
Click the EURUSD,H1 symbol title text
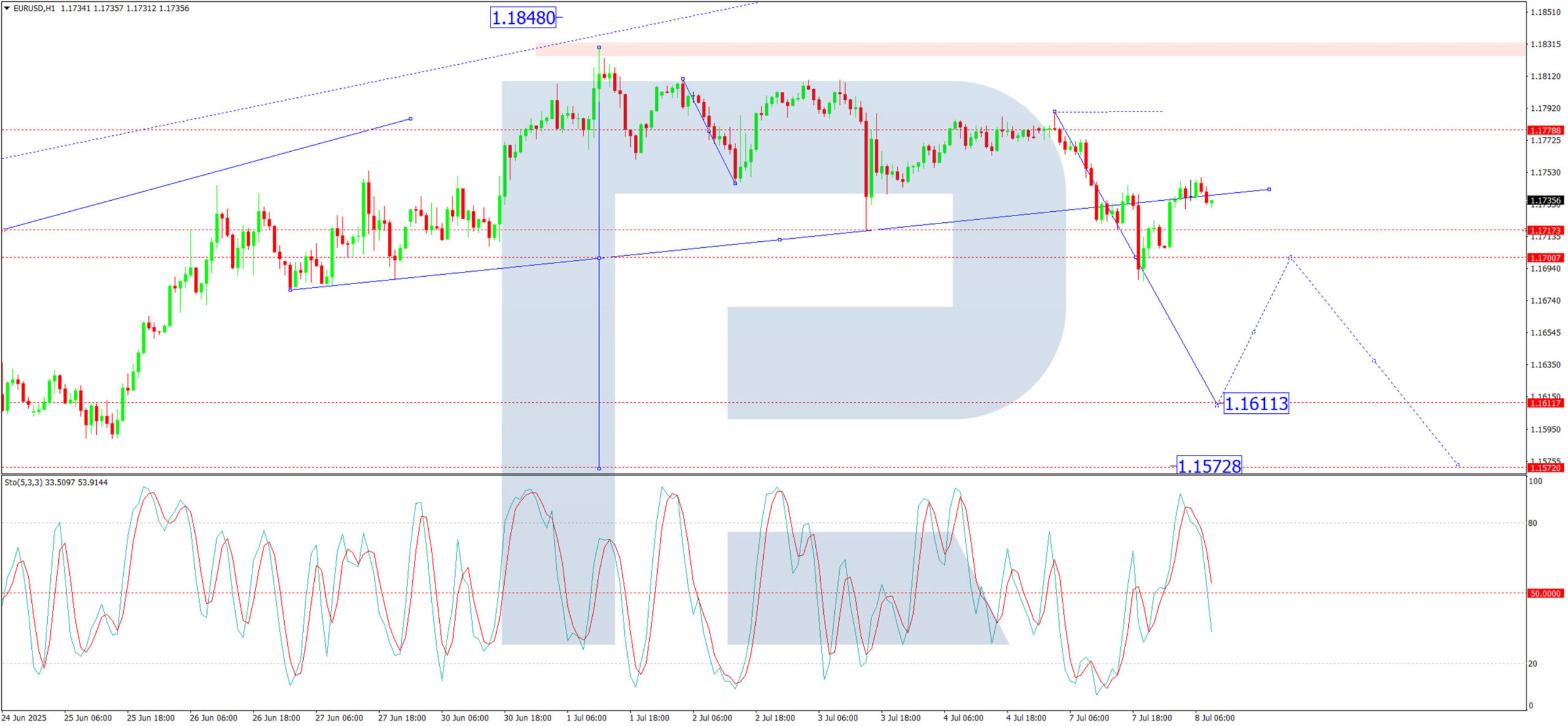[34, 9]
